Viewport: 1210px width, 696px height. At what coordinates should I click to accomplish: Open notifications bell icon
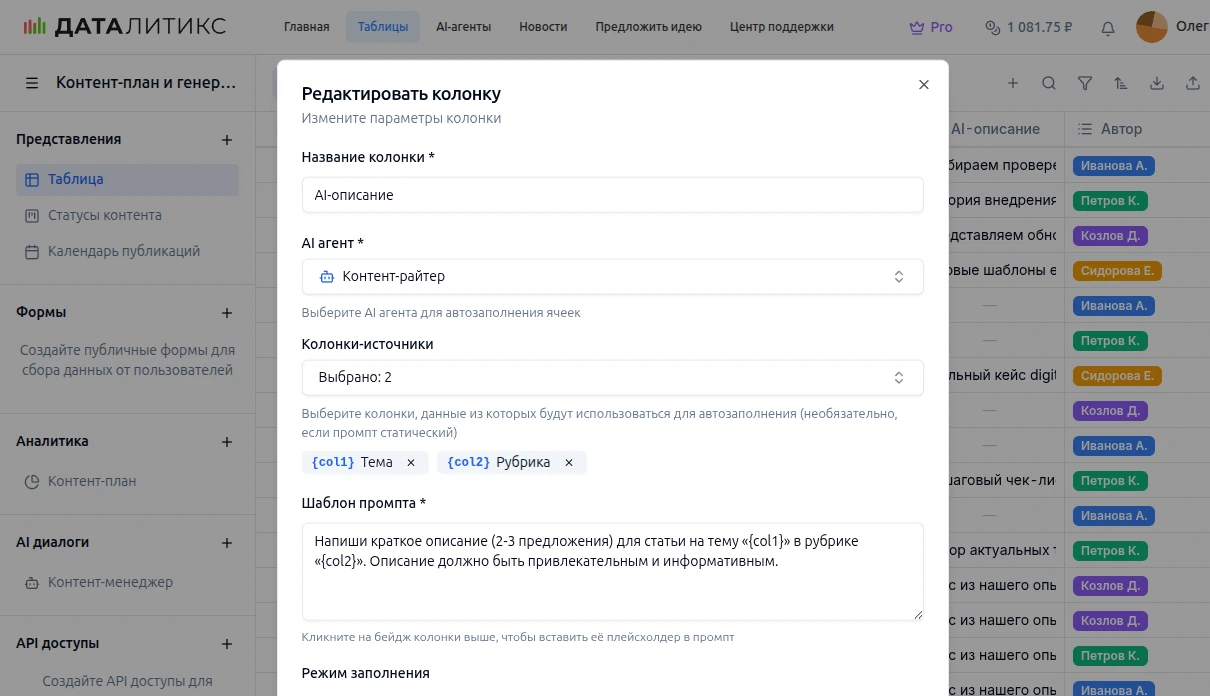coord(1107,28)
